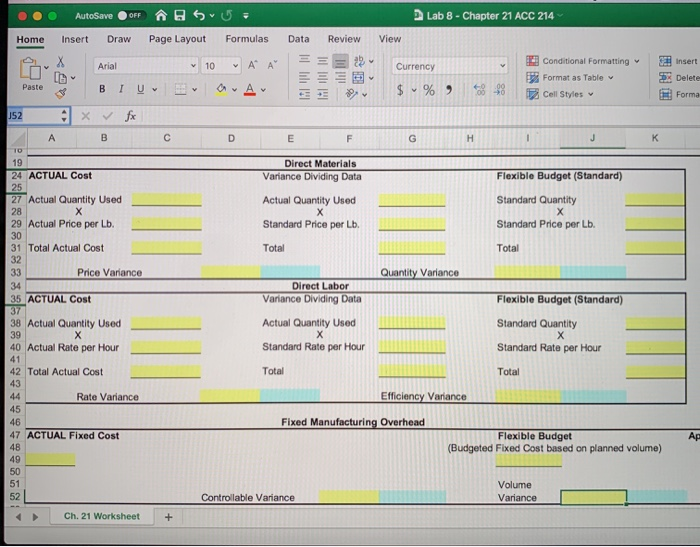700x547 pixels.
Task: Go to the previous sheet
Action: point(18,517)
